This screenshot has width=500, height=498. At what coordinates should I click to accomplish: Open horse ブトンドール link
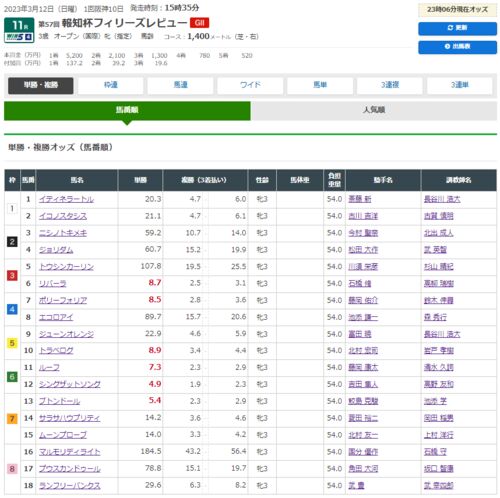click(x=59, y=401)
